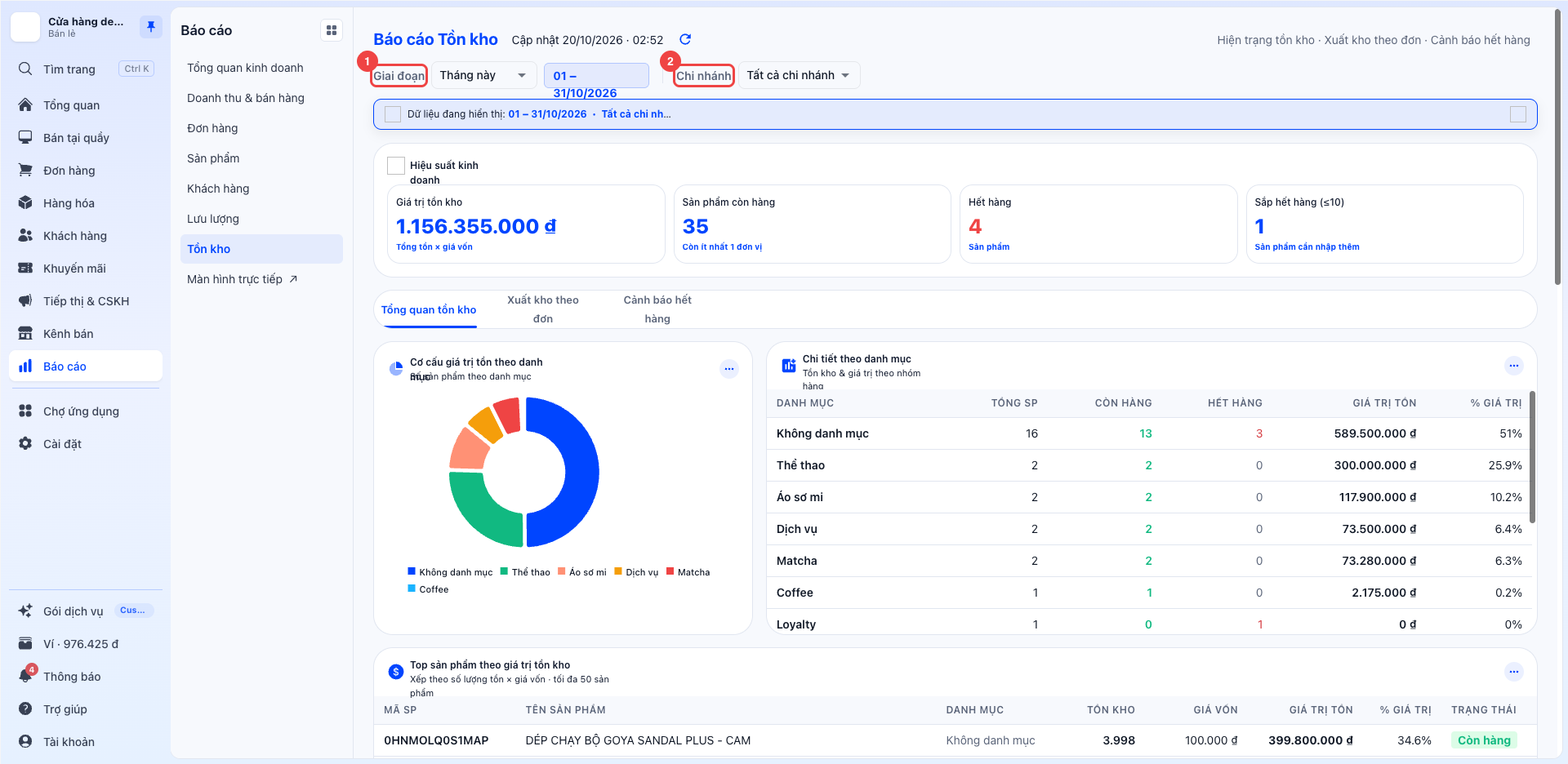Open the Ví wallet icon
The width and height of the screenshot is (1568, 764).
pos(25,644)
